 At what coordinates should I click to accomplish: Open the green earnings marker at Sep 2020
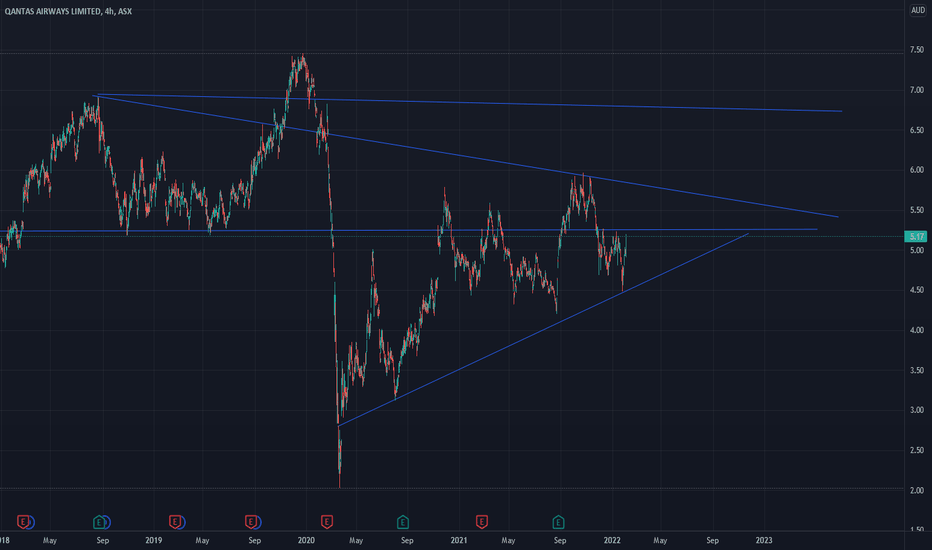[x=402, y=522]
